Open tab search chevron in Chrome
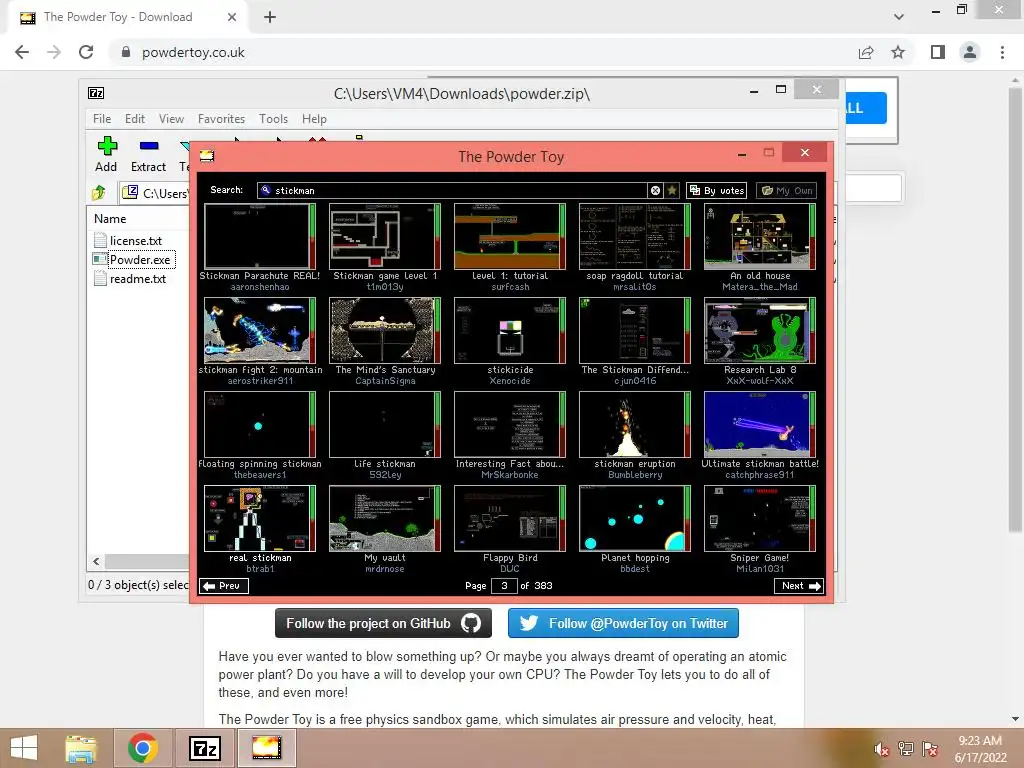The image size is (1024, 768). [x=899, y=17]
